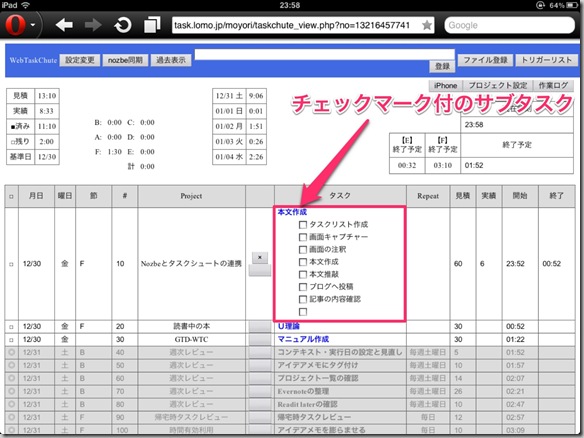The width and height of the screenshot is (584, 438).
Task: Tap the orientation lock status icon
Action: [540, 5]
